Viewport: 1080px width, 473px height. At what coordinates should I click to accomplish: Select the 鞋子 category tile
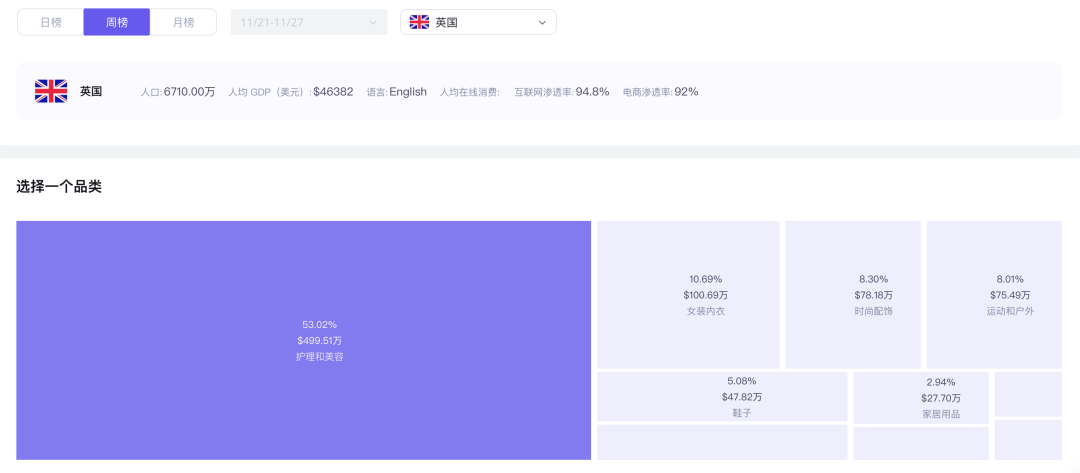point(722,397)
